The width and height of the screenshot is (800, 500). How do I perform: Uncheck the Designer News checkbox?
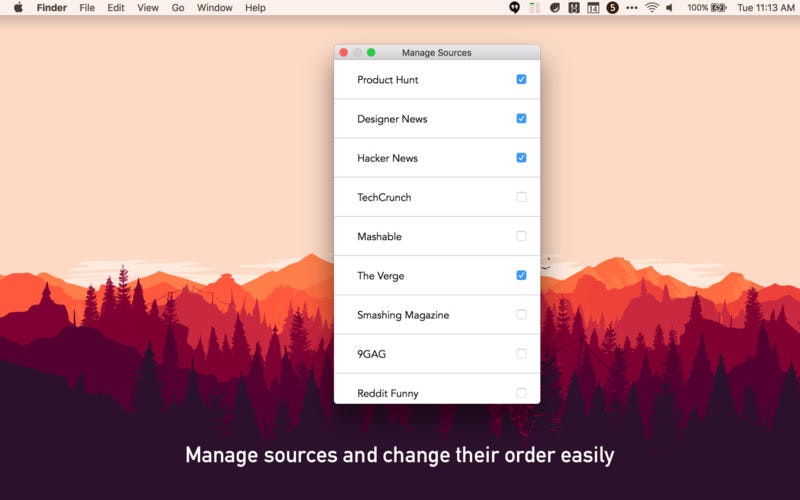pos(521,118)
